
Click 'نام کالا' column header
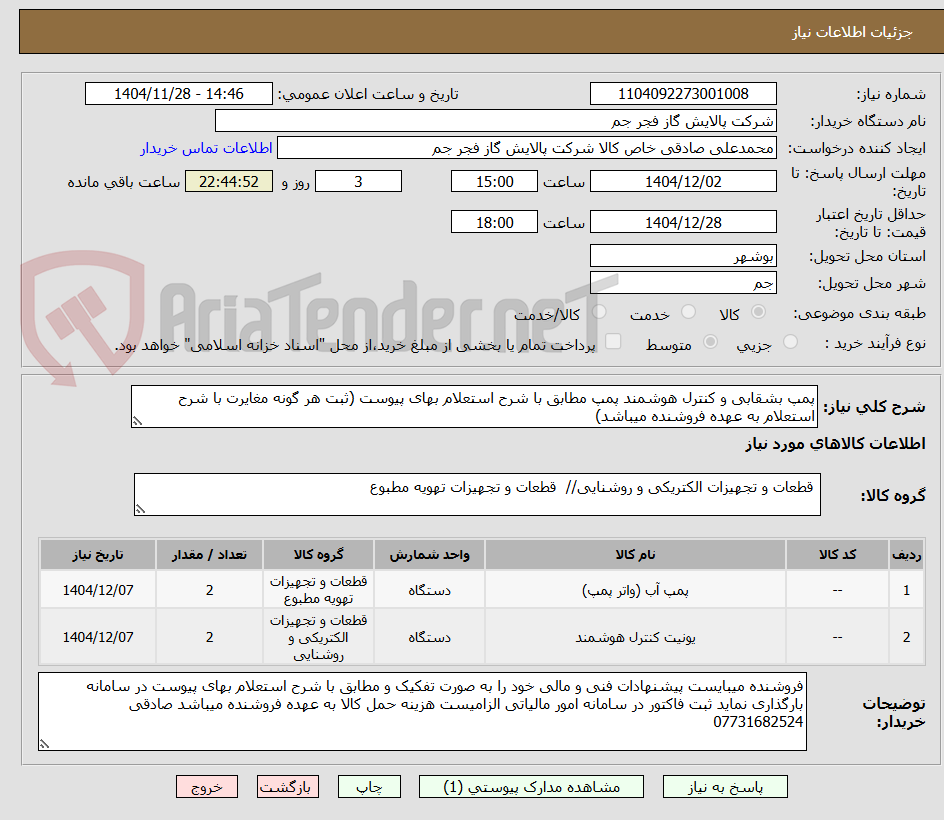(635, 554)
